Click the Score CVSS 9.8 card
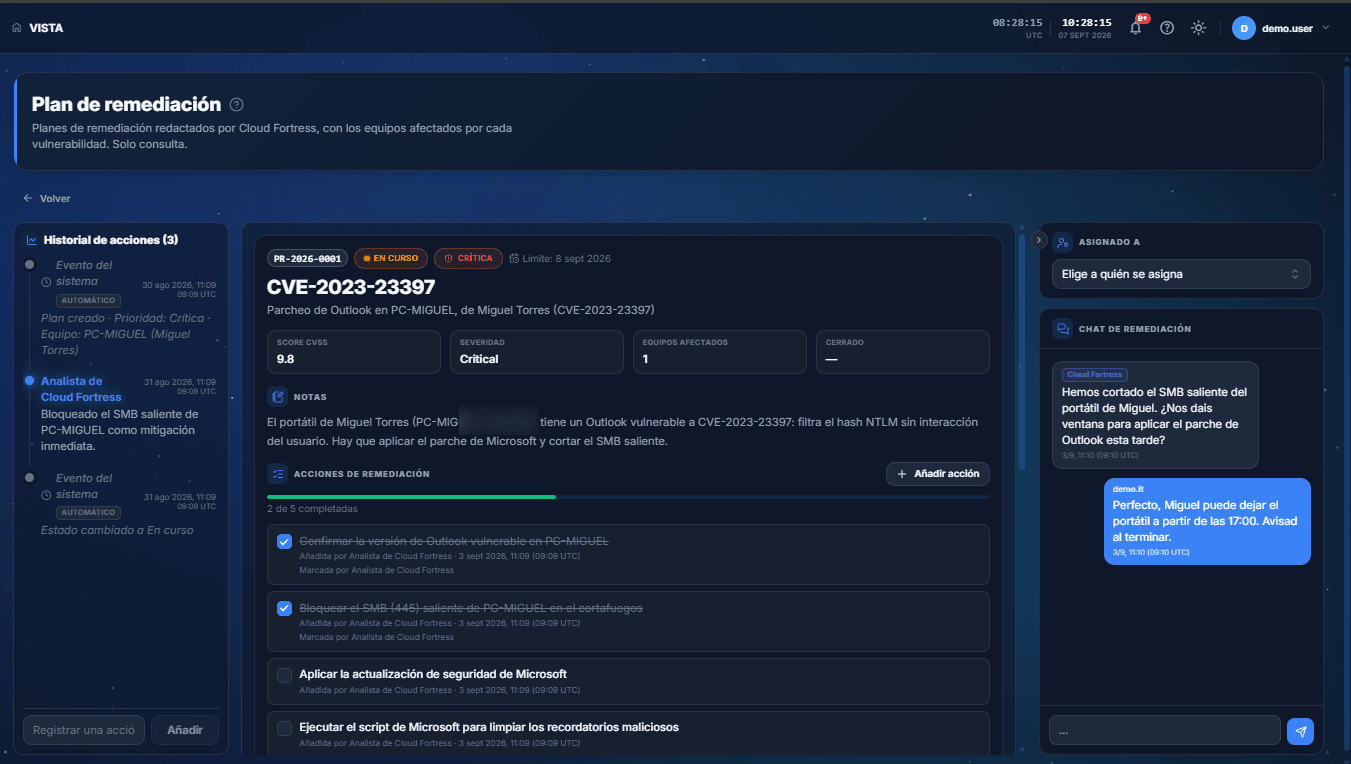This screenshot has height=764, width=1351. (354, 352)
